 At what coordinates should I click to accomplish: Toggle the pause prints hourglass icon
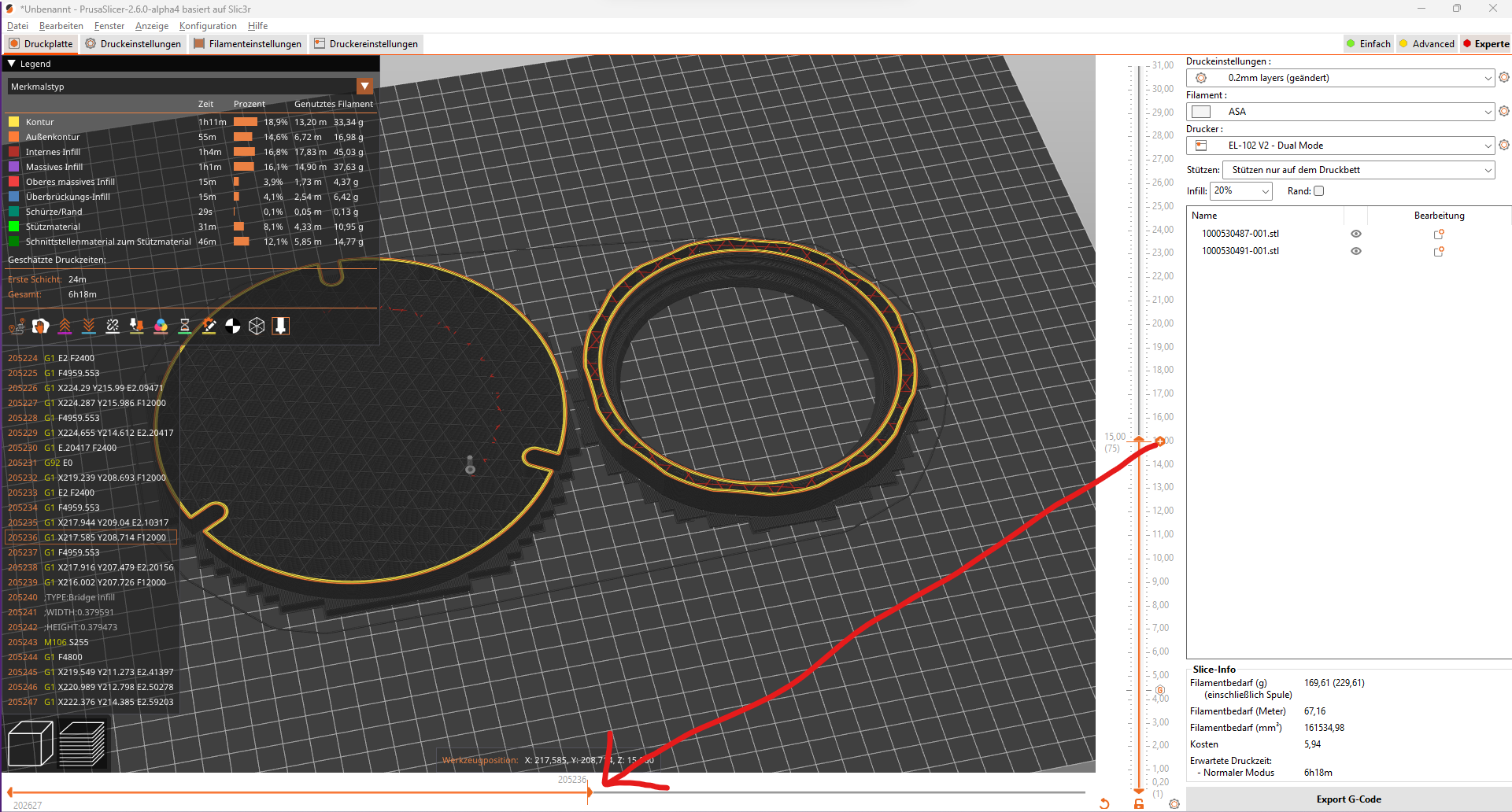[x=184, y=326]
